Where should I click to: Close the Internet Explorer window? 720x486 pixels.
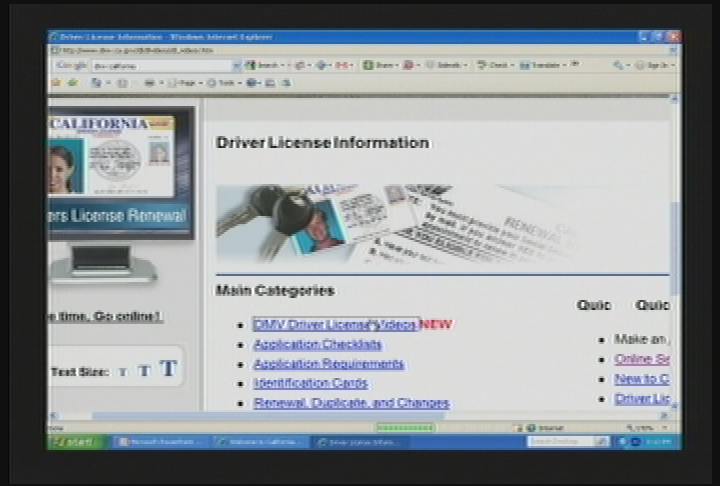point(675,37)
